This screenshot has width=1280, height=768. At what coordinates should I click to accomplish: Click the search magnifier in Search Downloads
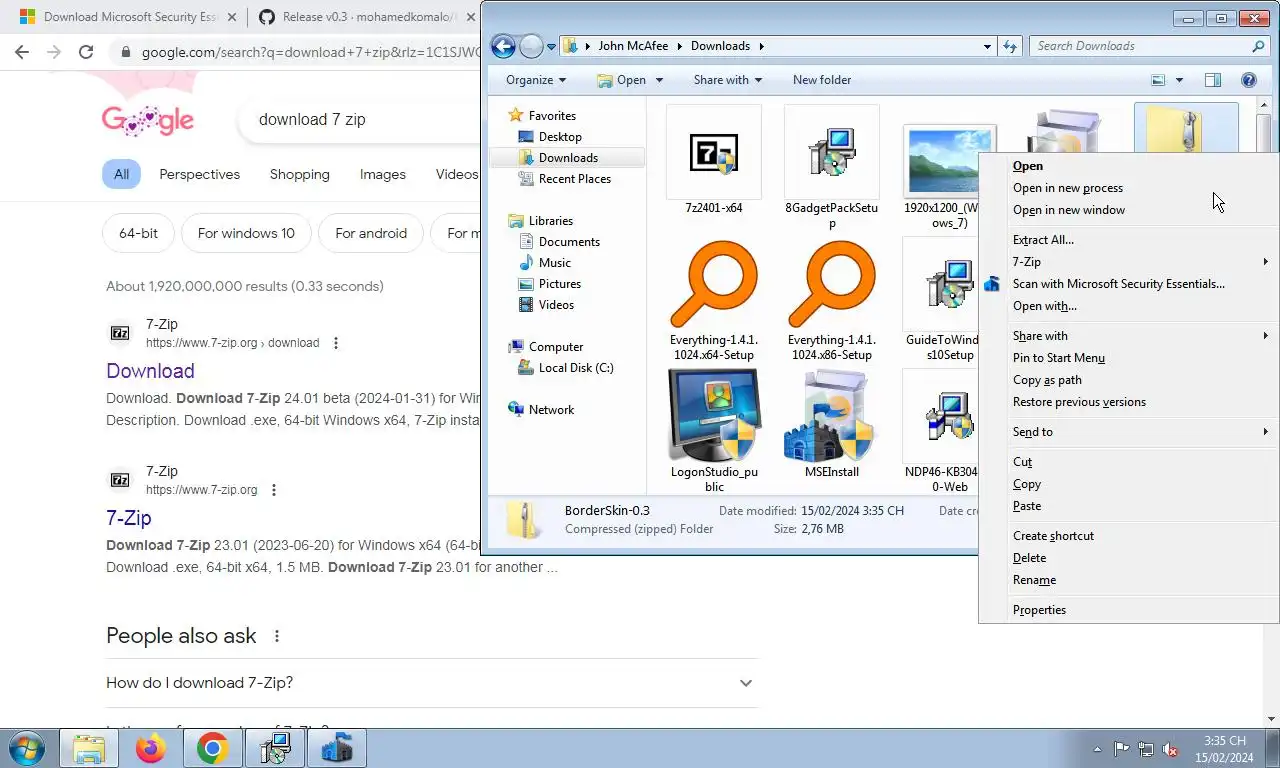point(1258,46)
